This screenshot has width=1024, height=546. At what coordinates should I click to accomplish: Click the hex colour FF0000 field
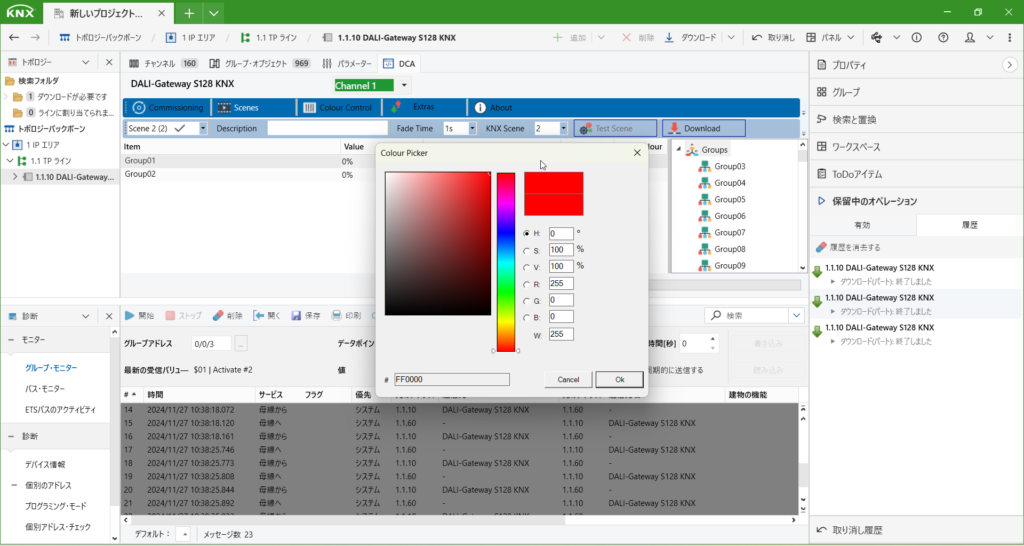452,379
